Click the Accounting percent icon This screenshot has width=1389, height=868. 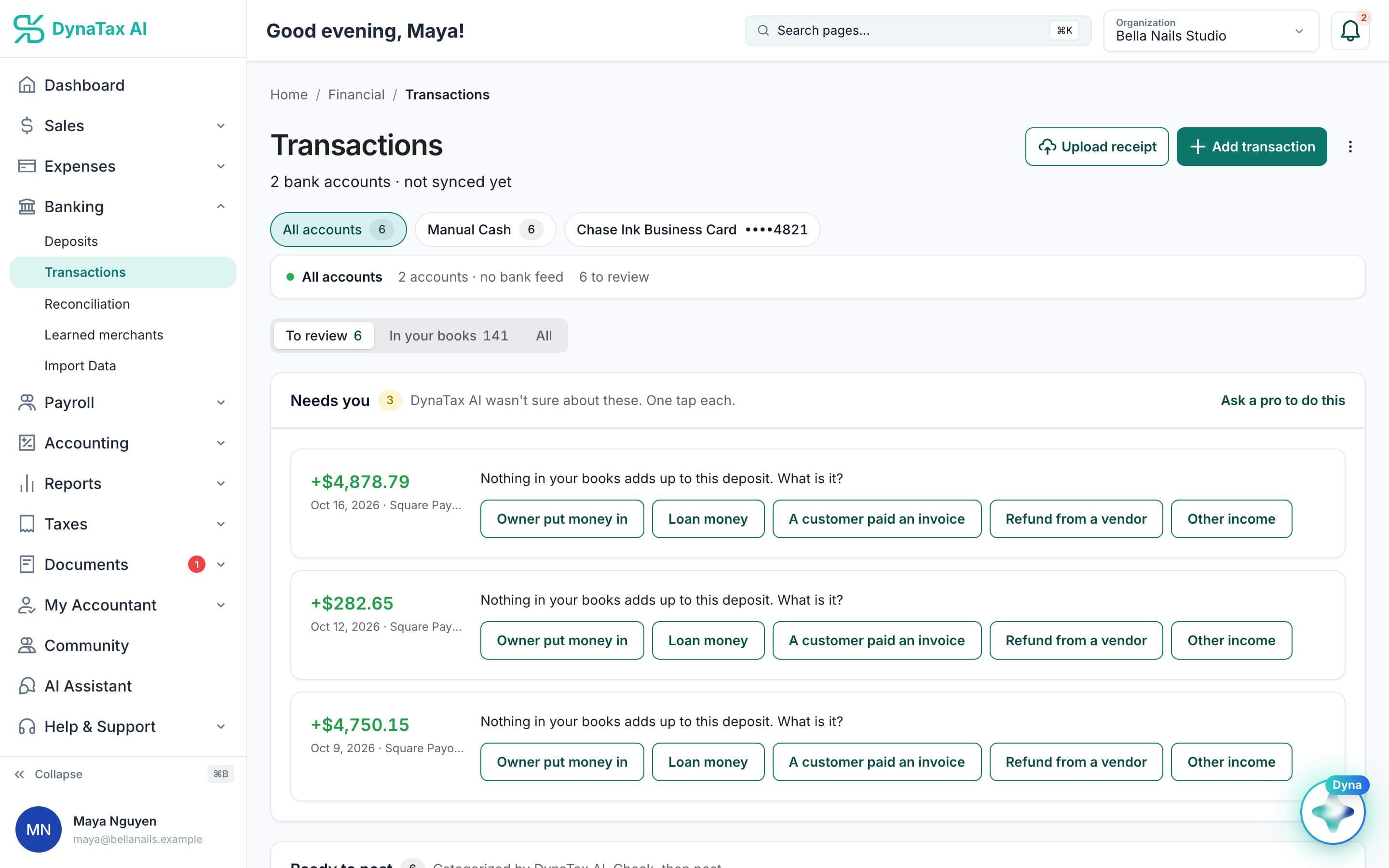(27, 443)
